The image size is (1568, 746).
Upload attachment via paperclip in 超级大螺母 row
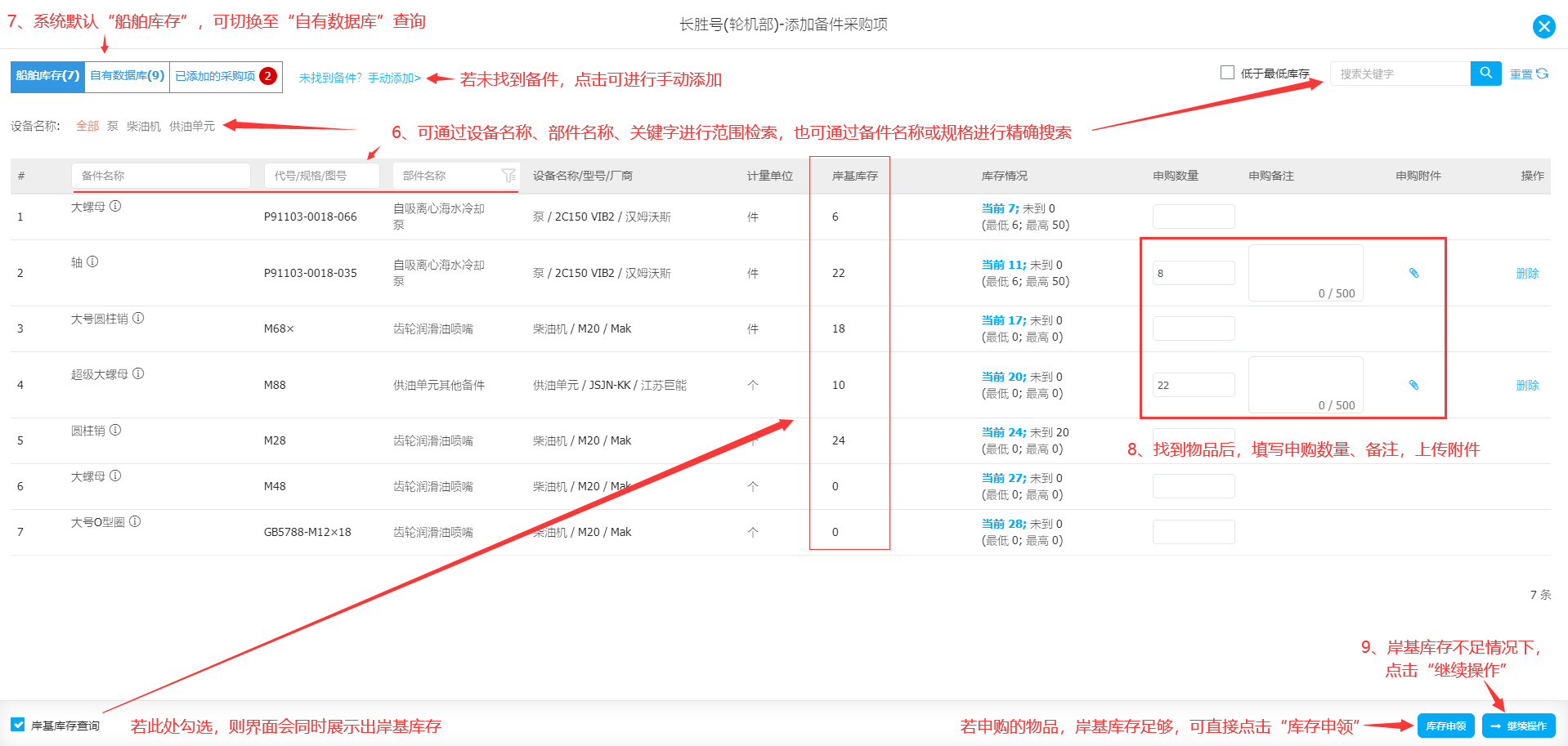[x=1413, y=385]
